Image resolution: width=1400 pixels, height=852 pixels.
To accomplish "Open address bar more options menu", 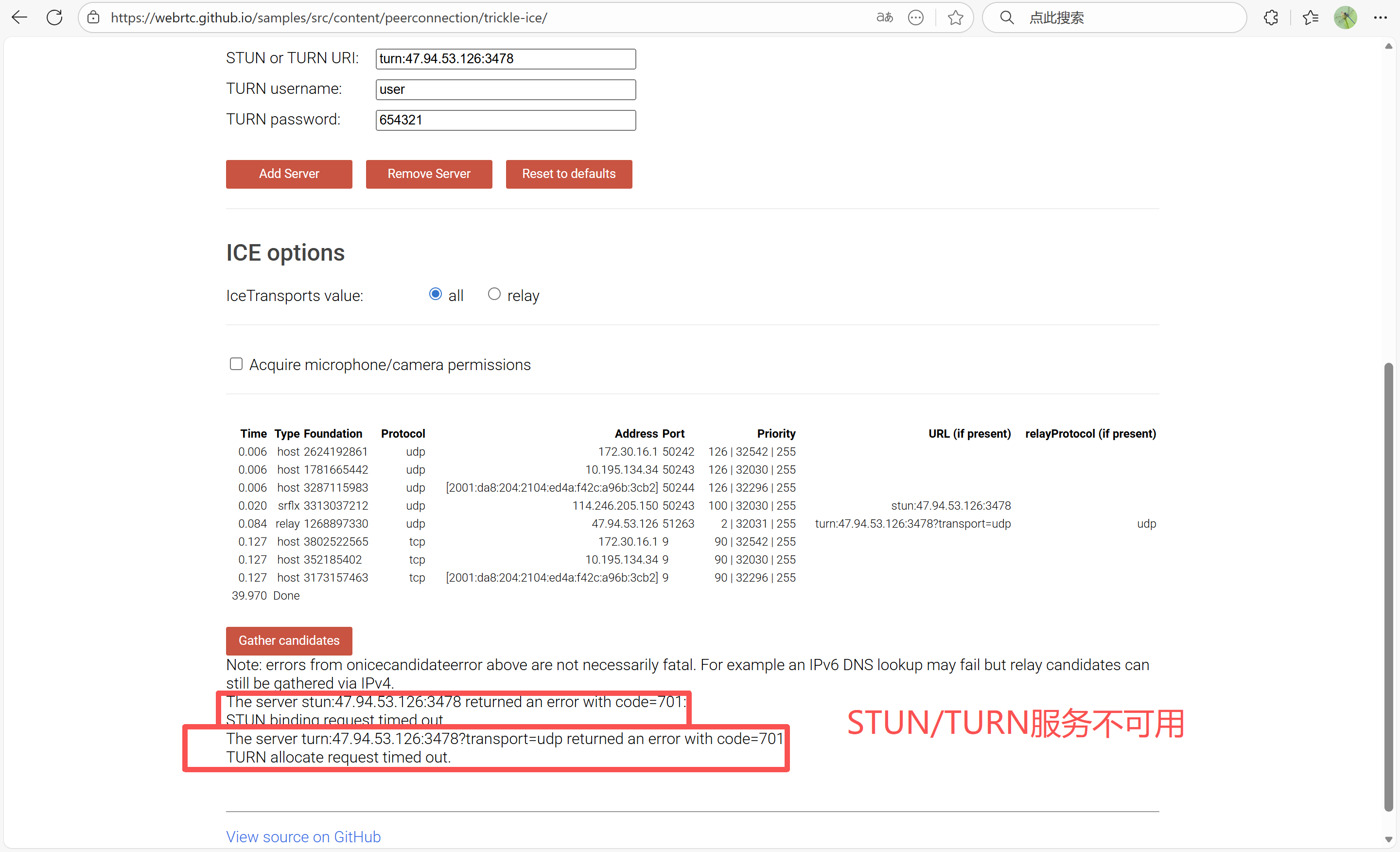I will click(x=916, y=18).
